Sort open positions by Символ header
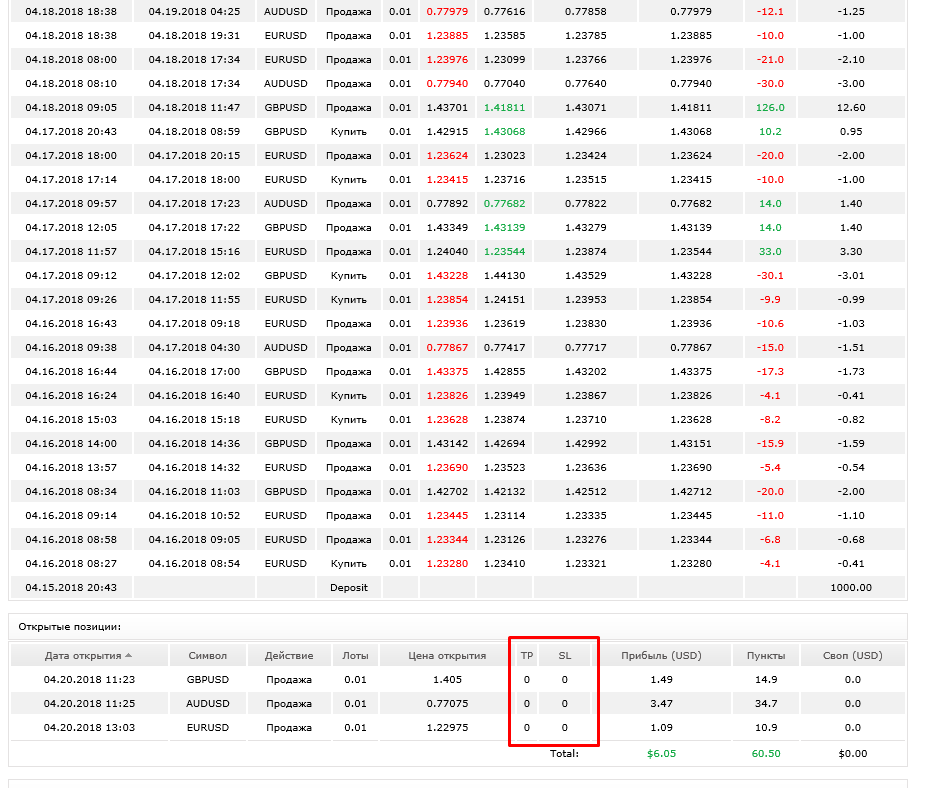Image resolution: width=950 pixels, height=788 pixels. coord(207,655)
